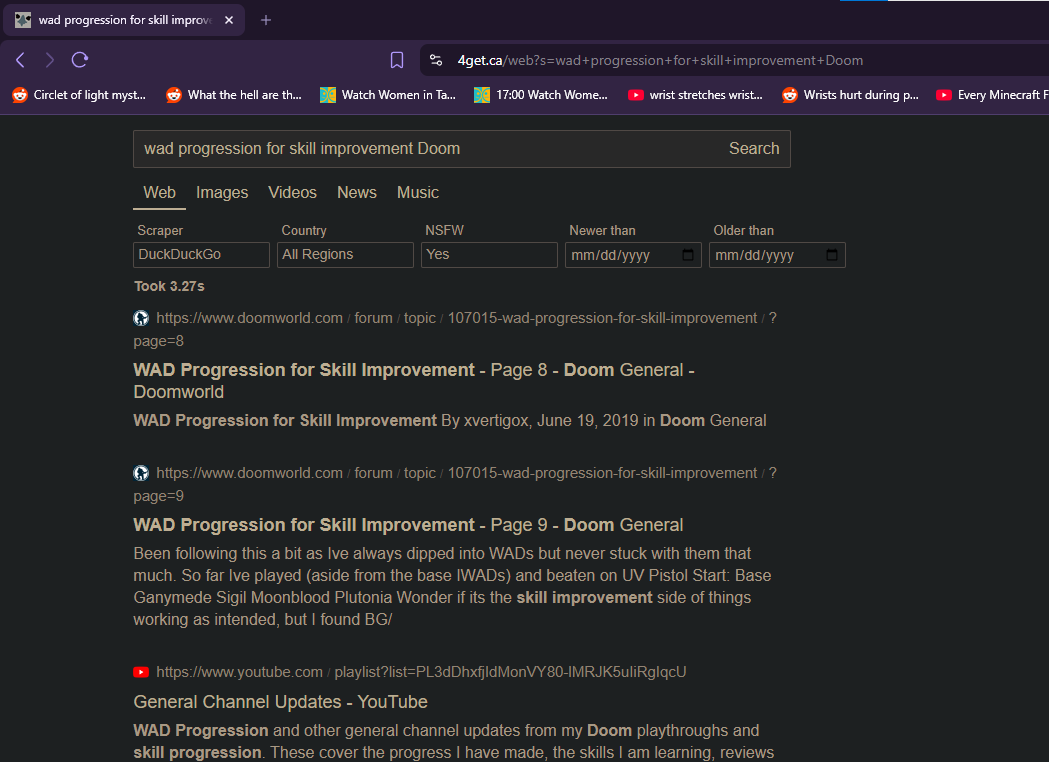This screenshot has width=1049, height=762.
Task: Open the Country dropdown showing All Regions
Action: pyautogui.click(x=345, y=255)
